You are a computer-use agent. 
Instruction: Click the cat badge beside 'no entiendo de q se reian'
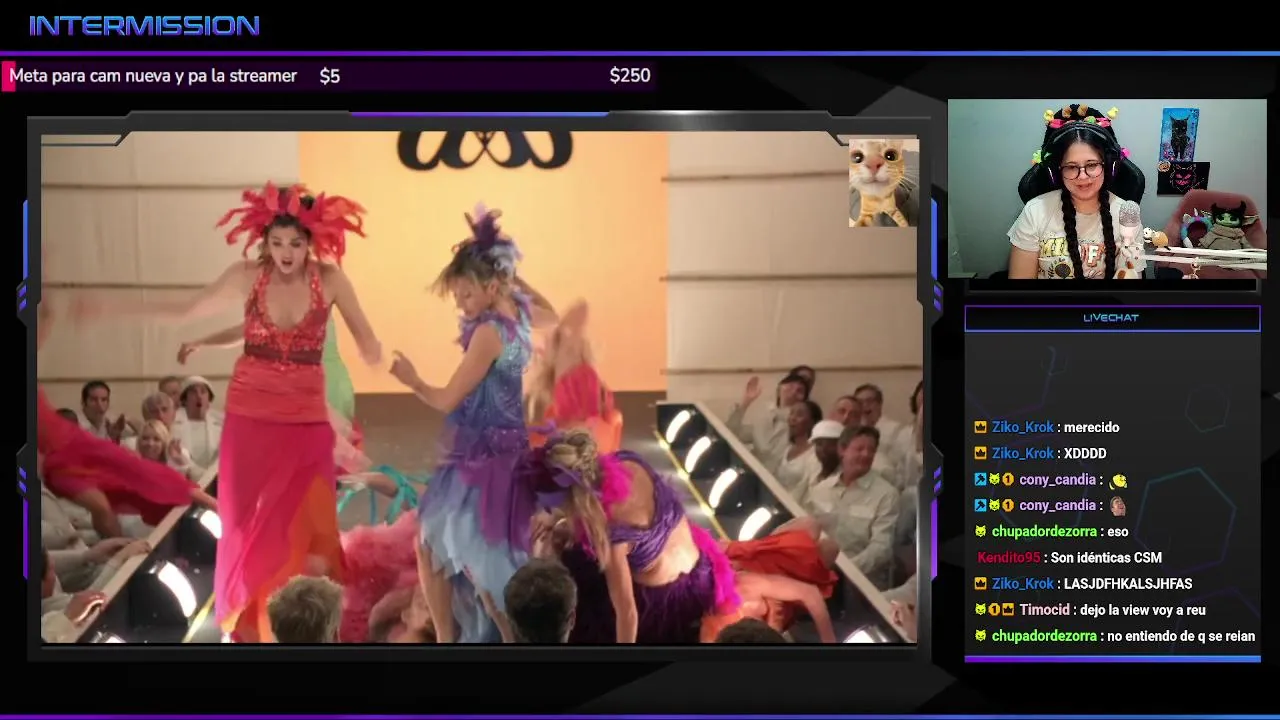coord(980,635)
